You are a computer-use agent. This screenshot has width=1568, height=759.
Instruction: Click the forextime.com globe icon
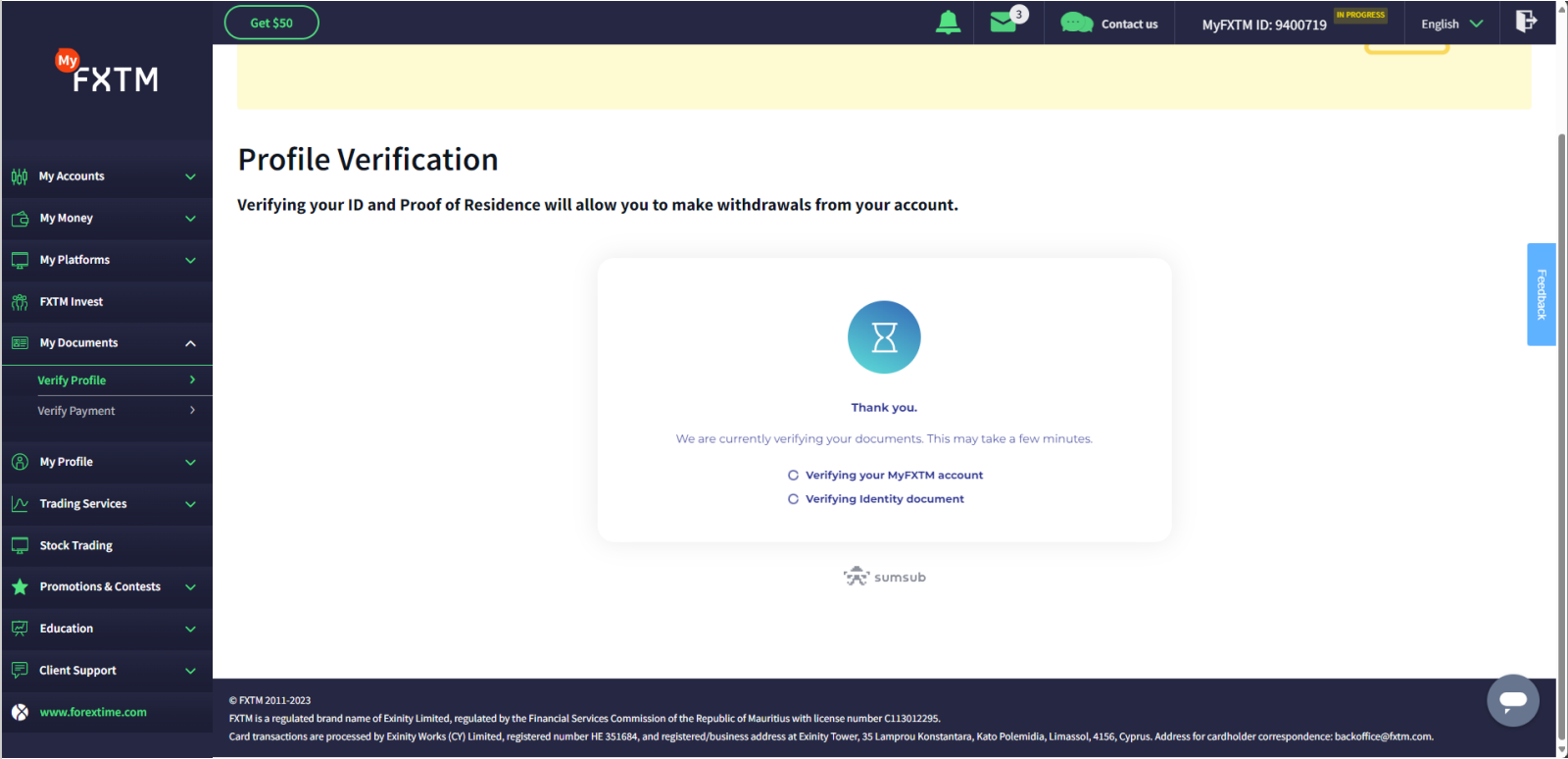click(x=20, y=712)
